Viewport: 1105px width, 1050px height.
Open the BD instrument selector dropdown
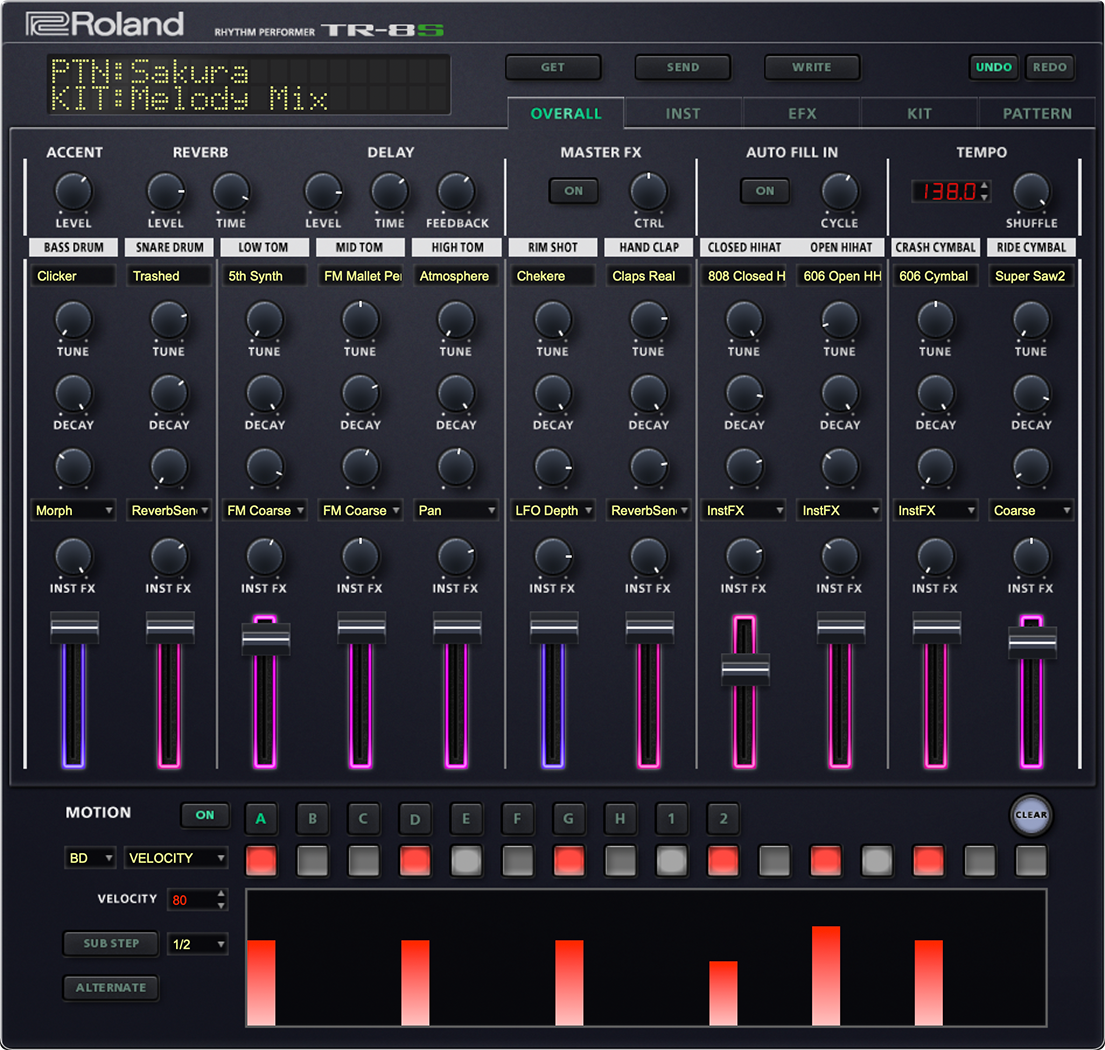click(90, 857)
